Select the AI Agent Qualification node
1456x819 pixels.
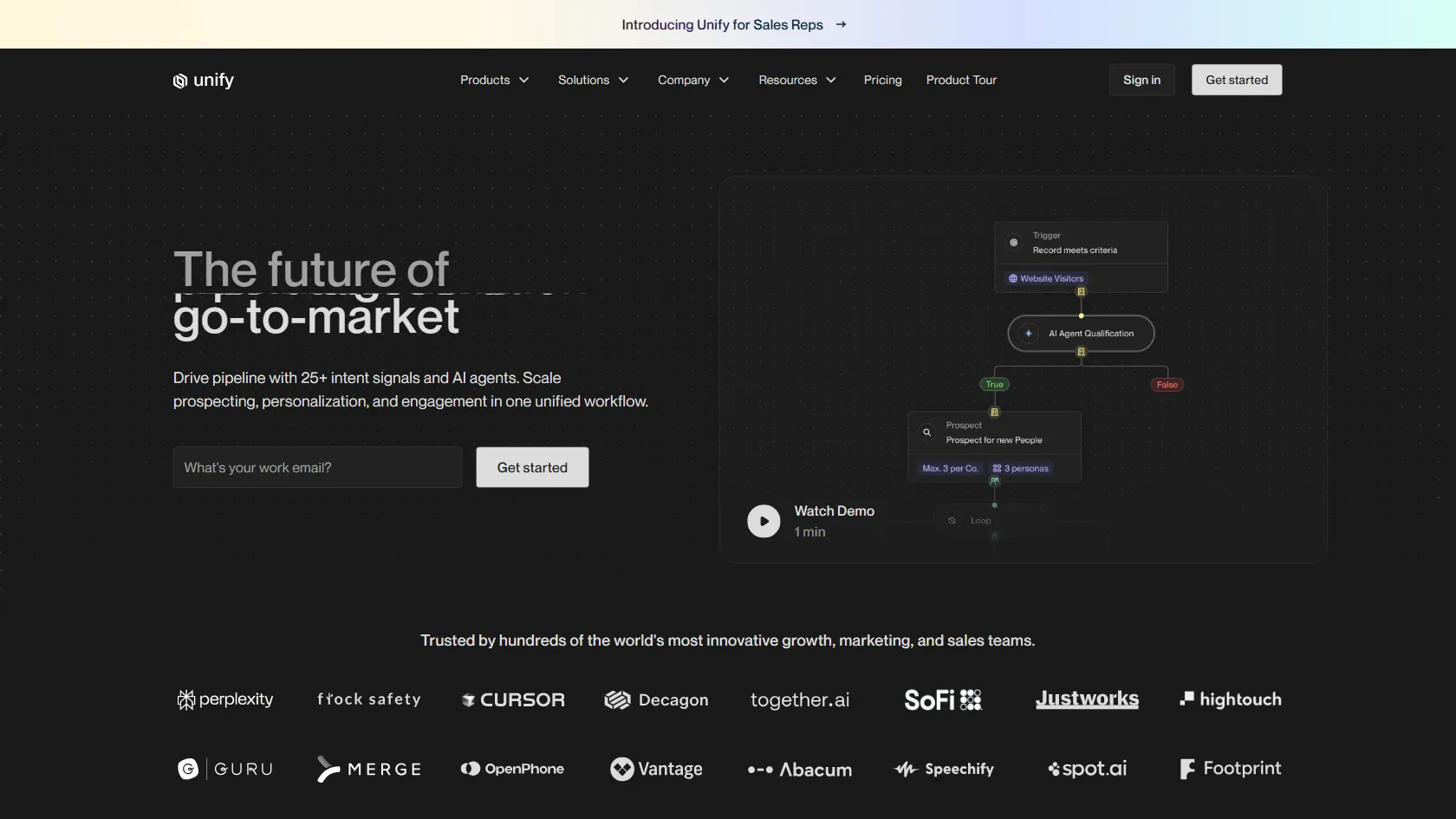tap(1081, 334)
